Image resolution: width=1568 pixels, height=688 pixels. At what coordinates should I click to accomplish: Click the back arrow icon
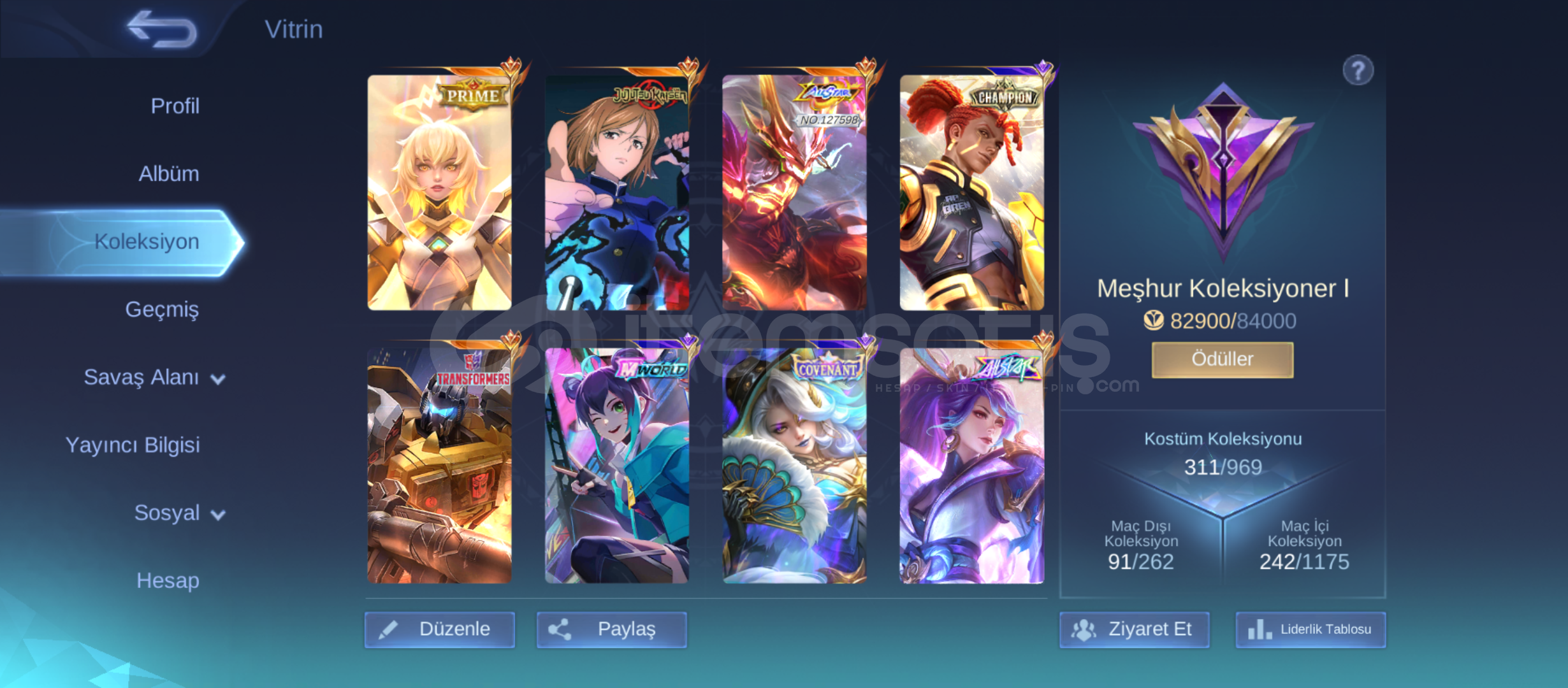click(162, 29)
